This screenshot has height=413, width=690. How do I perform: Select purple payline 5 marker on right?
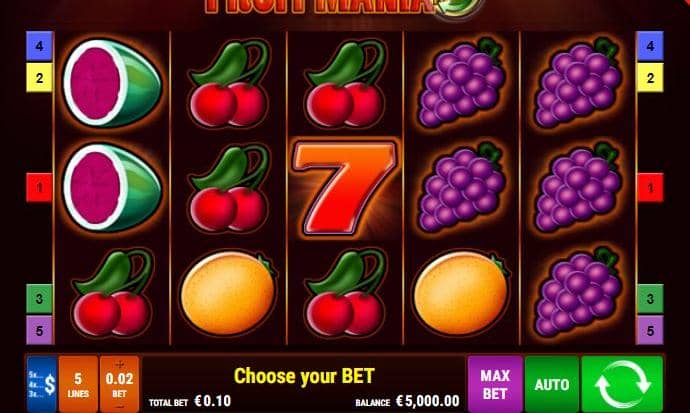pos(650,330)
